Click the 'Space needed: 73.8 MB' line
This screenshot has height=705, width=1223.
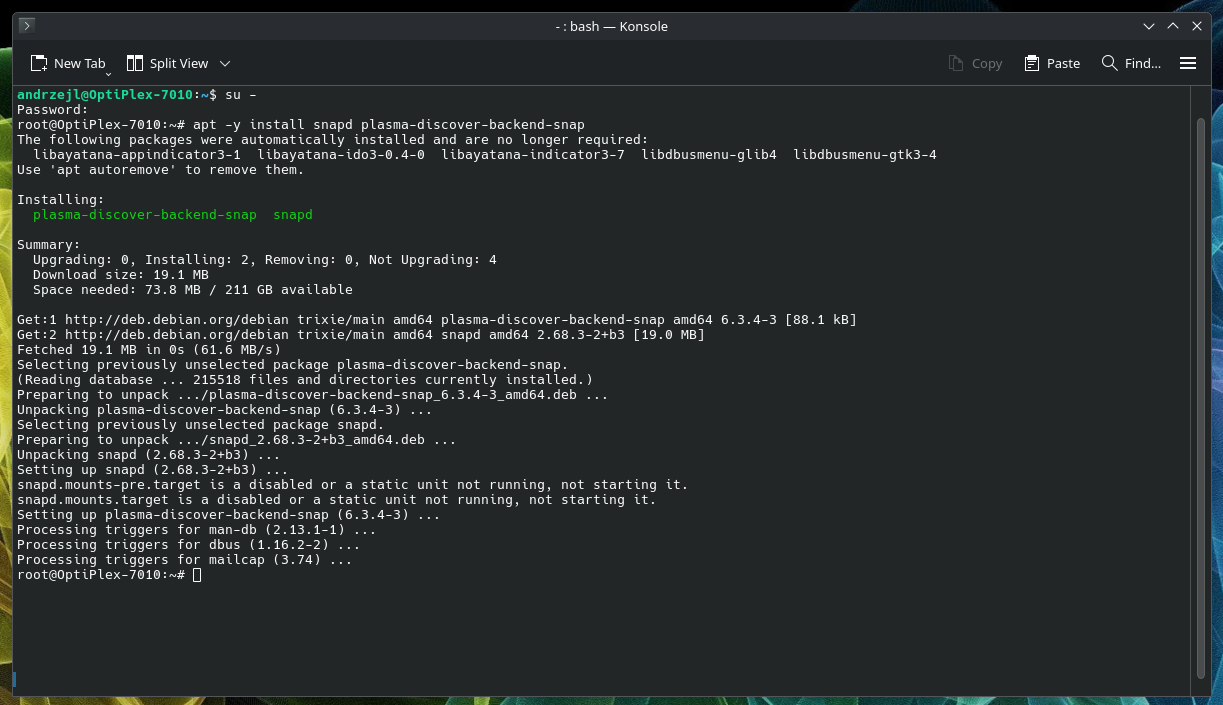point(193,289)
